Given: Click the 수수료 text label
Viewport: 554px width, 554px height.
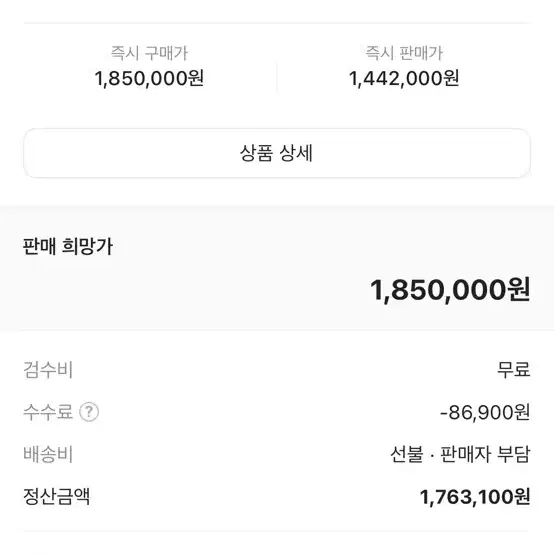Looking at the screenshot, I should pyautogui.click(x=48, y=412).
